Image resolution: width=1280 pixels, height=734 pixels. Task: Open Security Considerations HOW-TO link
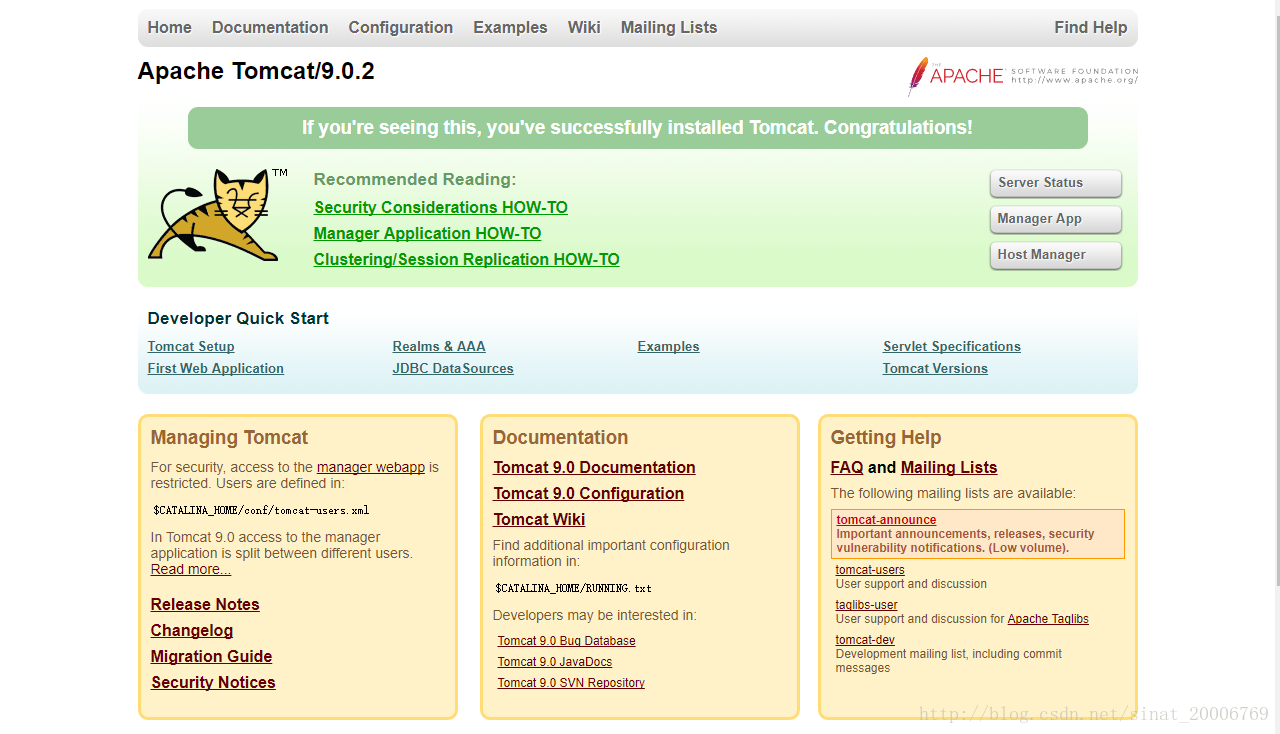tap(441, 207)
